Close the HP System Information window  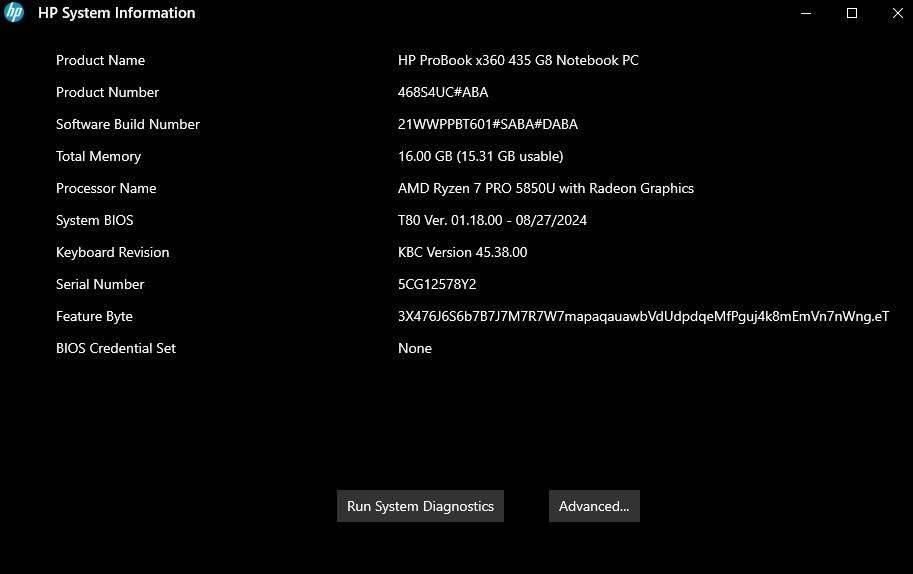(x=897, y=13)
